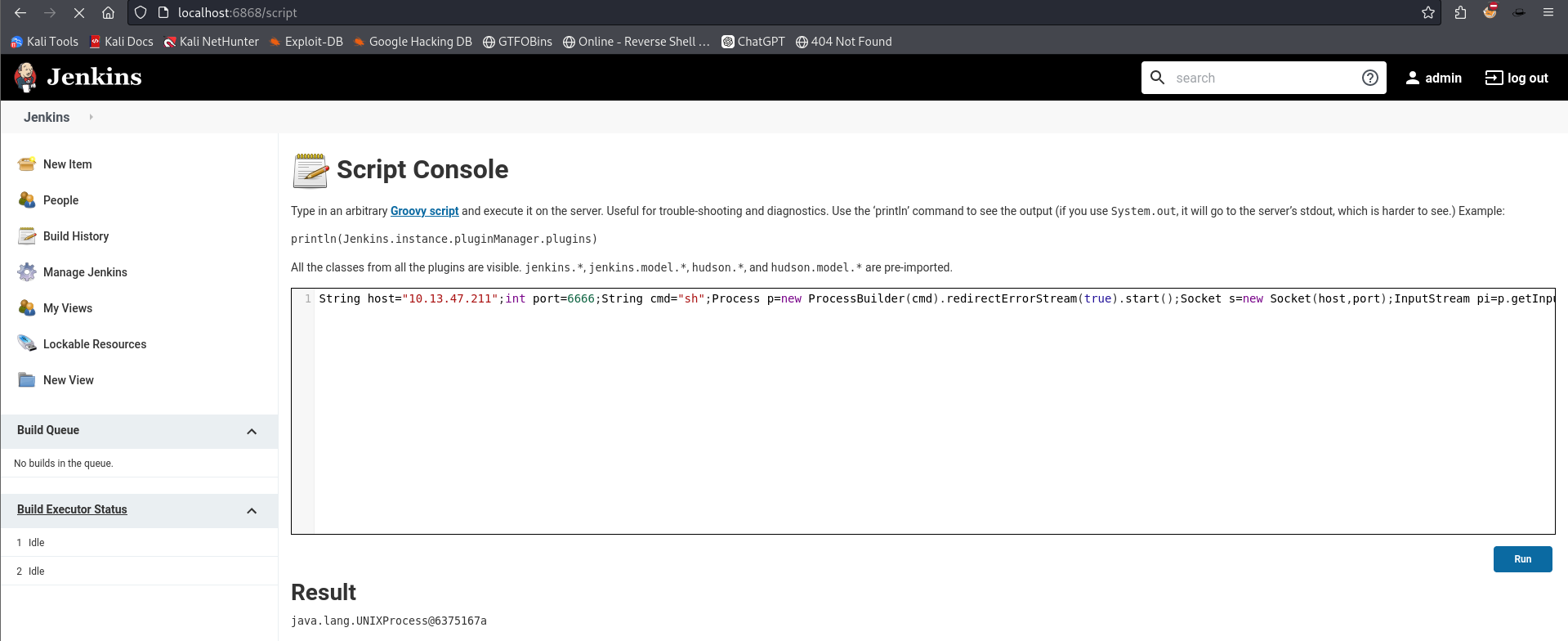Bookmark this page with the star icon
Viewport: 1568px width, 641px height.
1428,12
